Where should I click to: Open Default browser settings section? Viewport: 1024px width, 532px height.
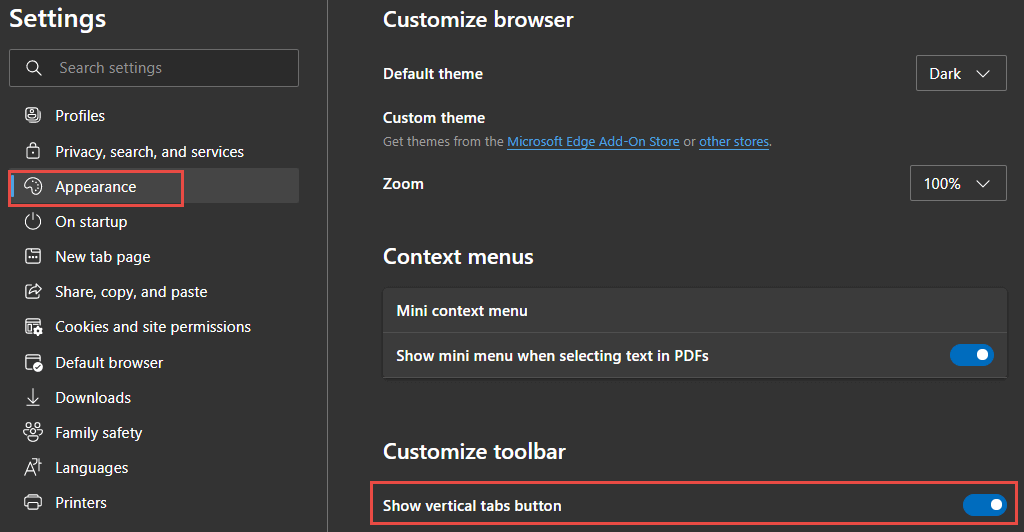pyautogui.click(x=109, y=362)
